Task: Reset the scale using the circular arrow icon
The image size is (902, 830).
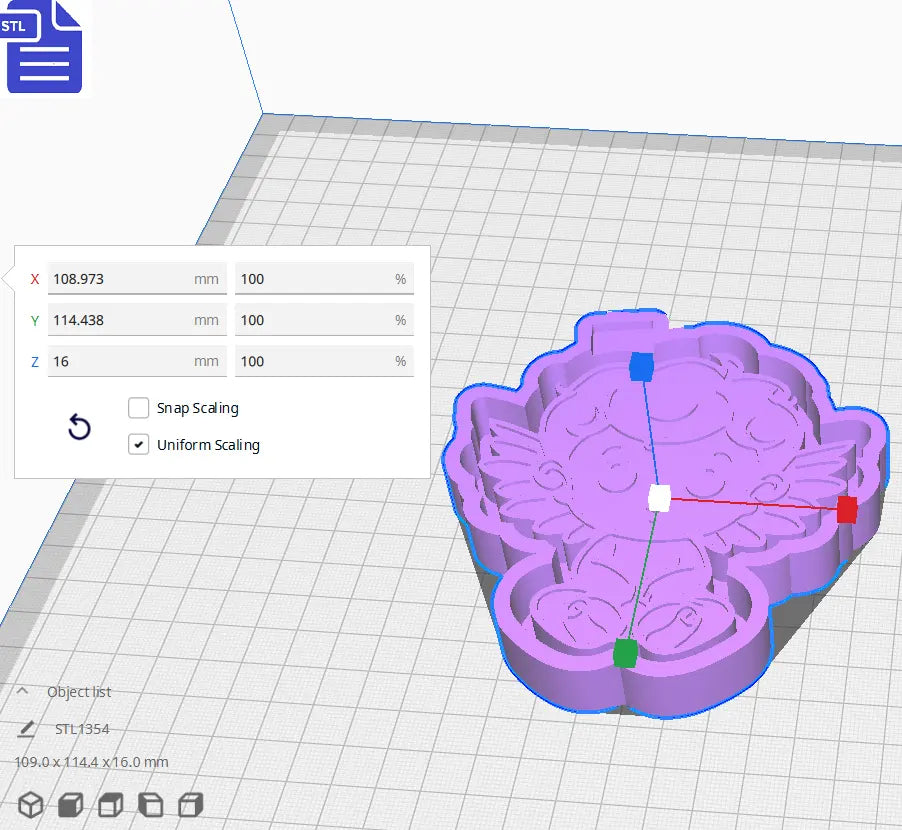Action: (79, 428)
